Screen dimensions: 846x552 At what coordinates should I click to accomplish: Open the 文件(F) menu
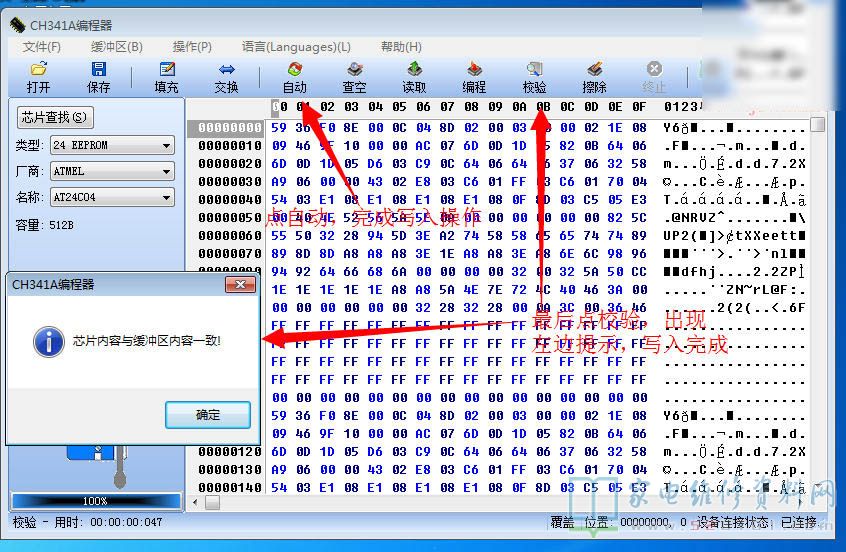click(42, 47)
